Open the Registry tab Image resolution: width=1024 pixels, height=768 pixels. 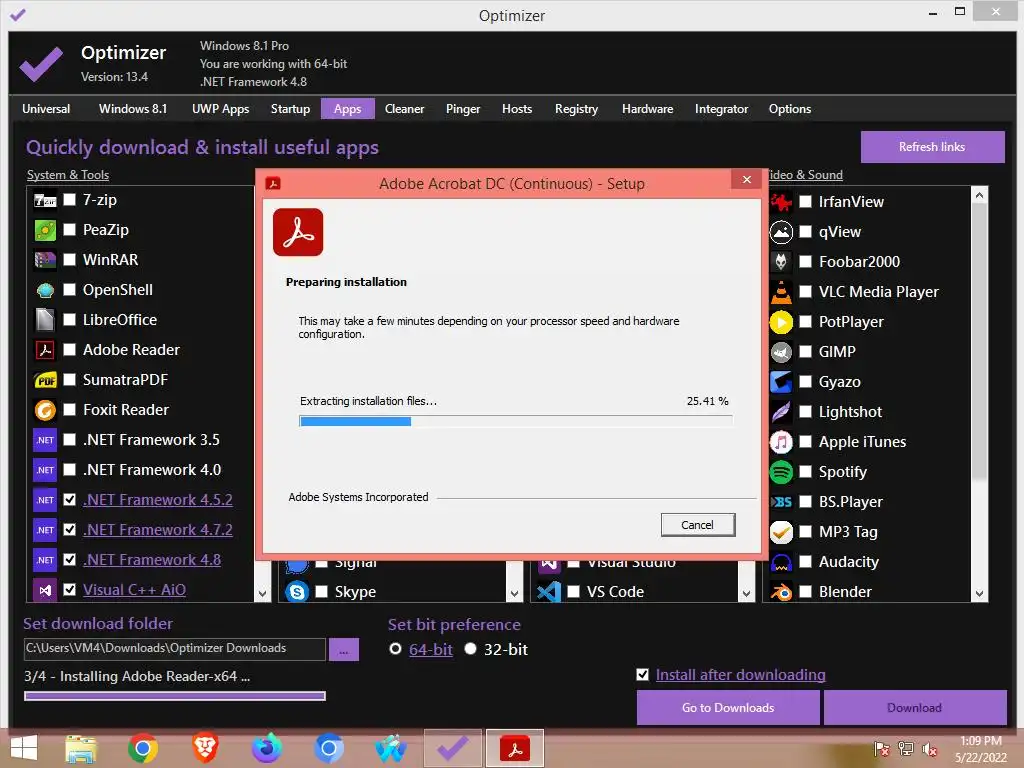point(577,109)
